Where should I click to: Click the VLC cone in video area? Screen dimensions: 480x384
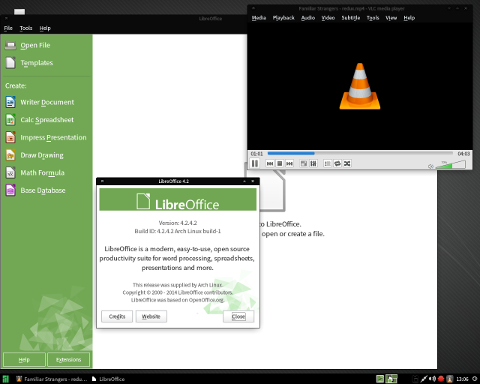pyautogui.click(x=360, y=86)
